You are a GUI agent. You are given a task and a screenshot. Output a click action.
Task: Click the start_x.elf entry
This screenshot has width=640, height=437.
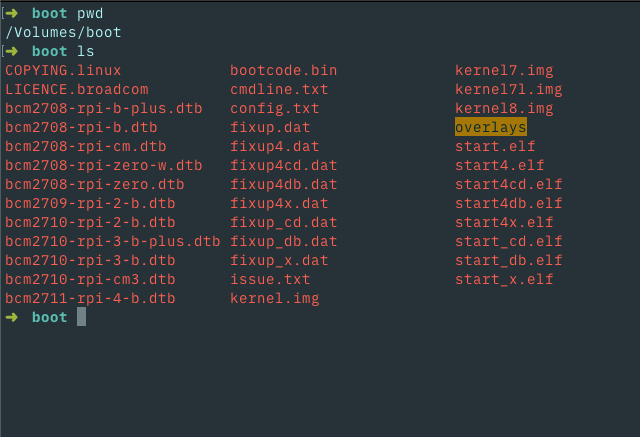(x=504, y=279)
